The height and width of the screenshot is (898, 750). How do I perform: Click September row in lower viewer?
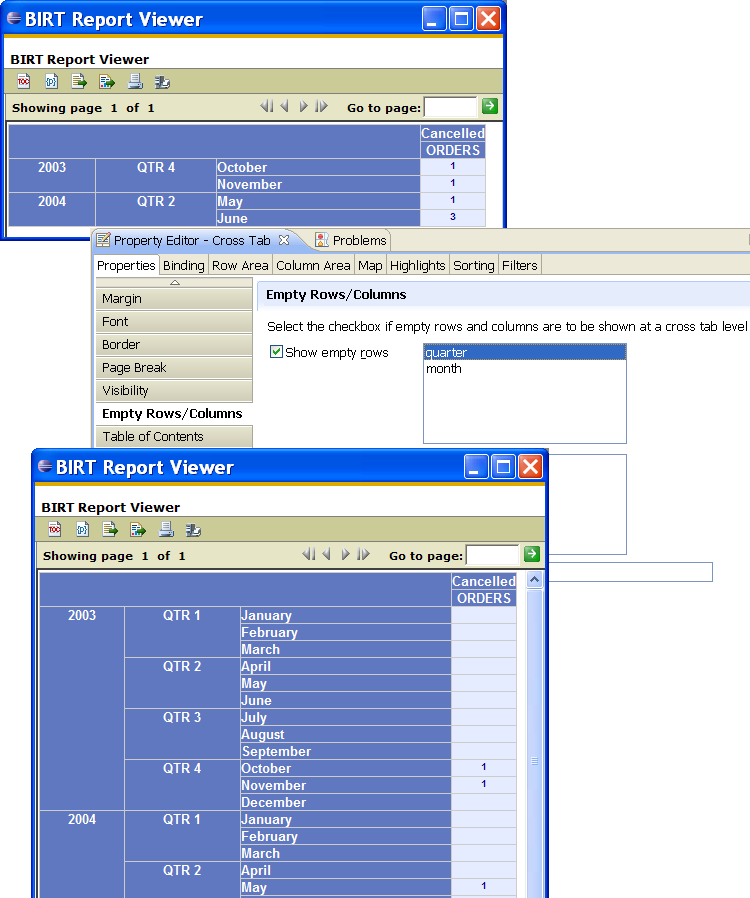coord(346,751)
